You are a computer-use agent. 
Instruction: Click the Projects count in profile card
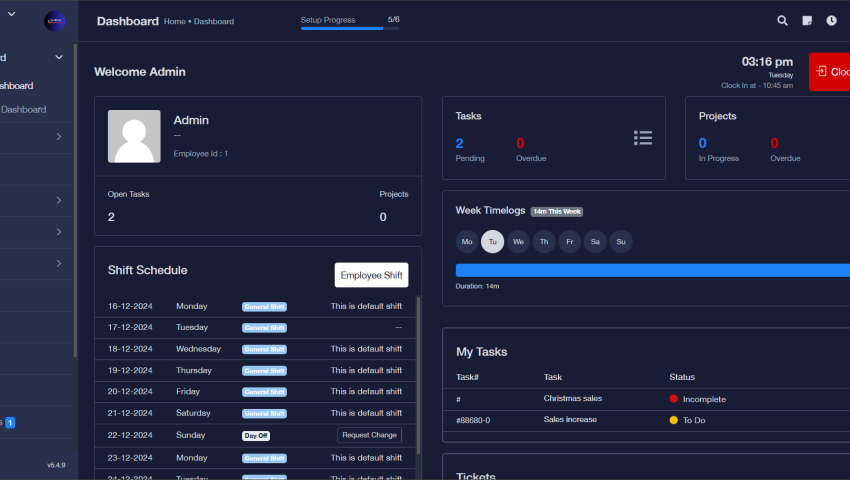coord(383,217)
